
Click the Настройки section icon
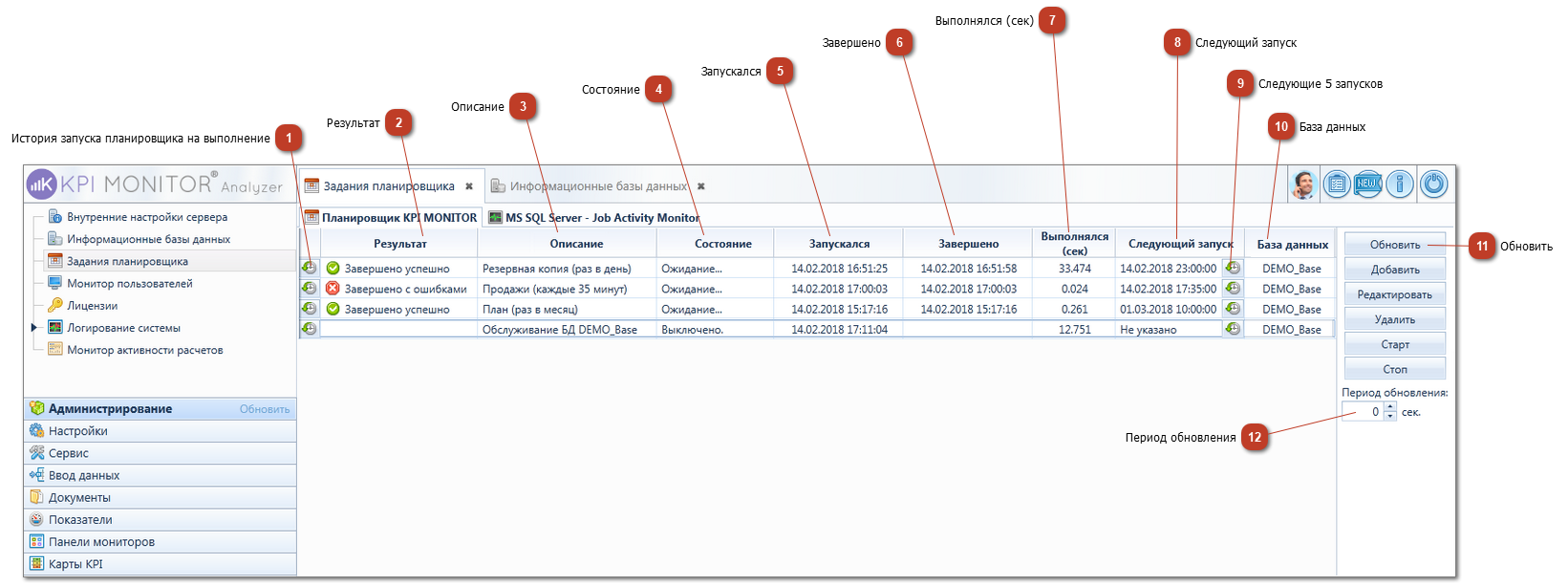coord(36,430)
